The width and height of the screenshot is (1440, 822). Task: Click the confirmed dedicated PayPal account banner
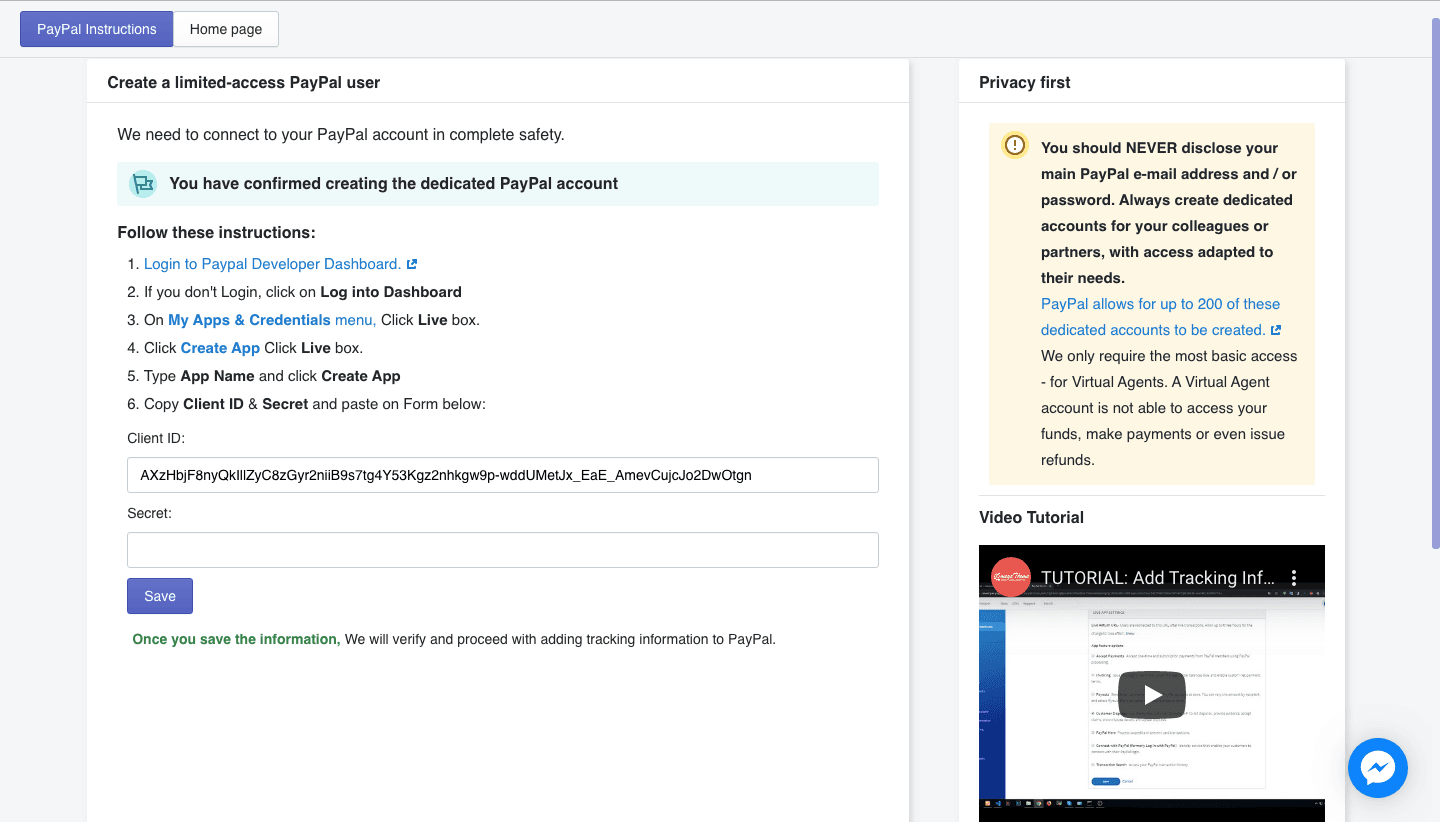click(x=497, y=184)
